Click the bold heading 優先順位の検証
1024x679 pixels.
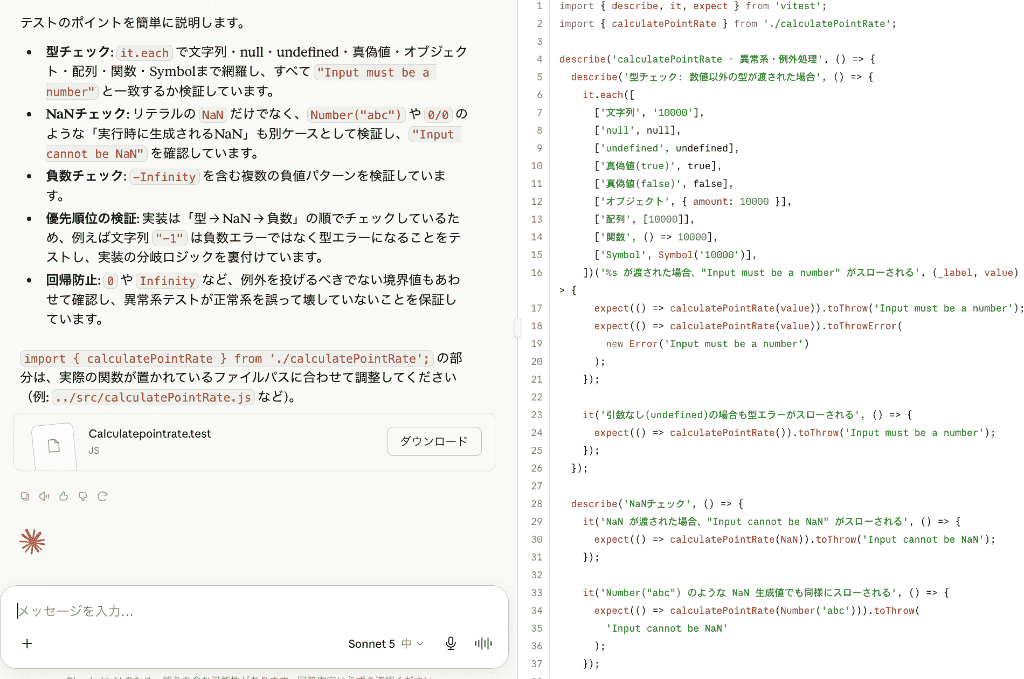pos(92,218)
